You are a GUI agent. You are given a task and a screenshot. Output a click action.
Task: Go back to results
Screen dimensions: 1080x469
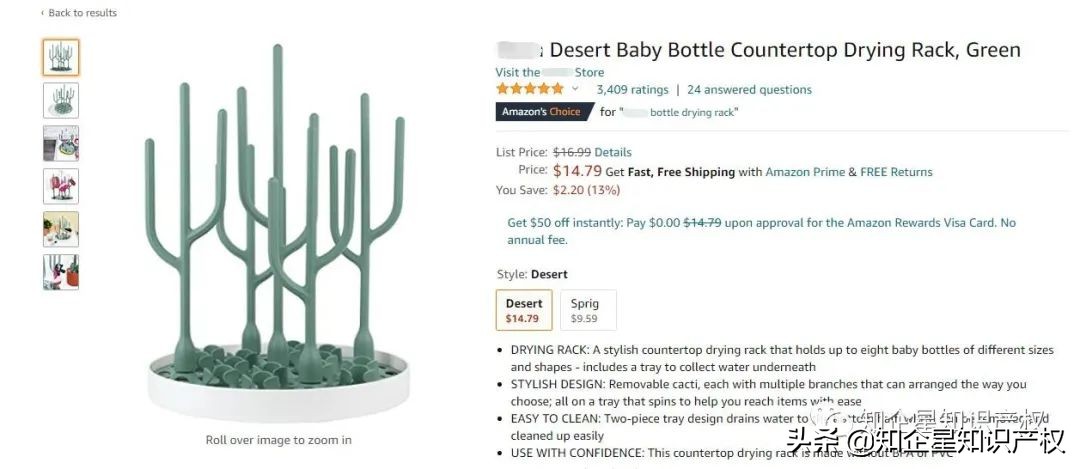[x=82, y=13]
